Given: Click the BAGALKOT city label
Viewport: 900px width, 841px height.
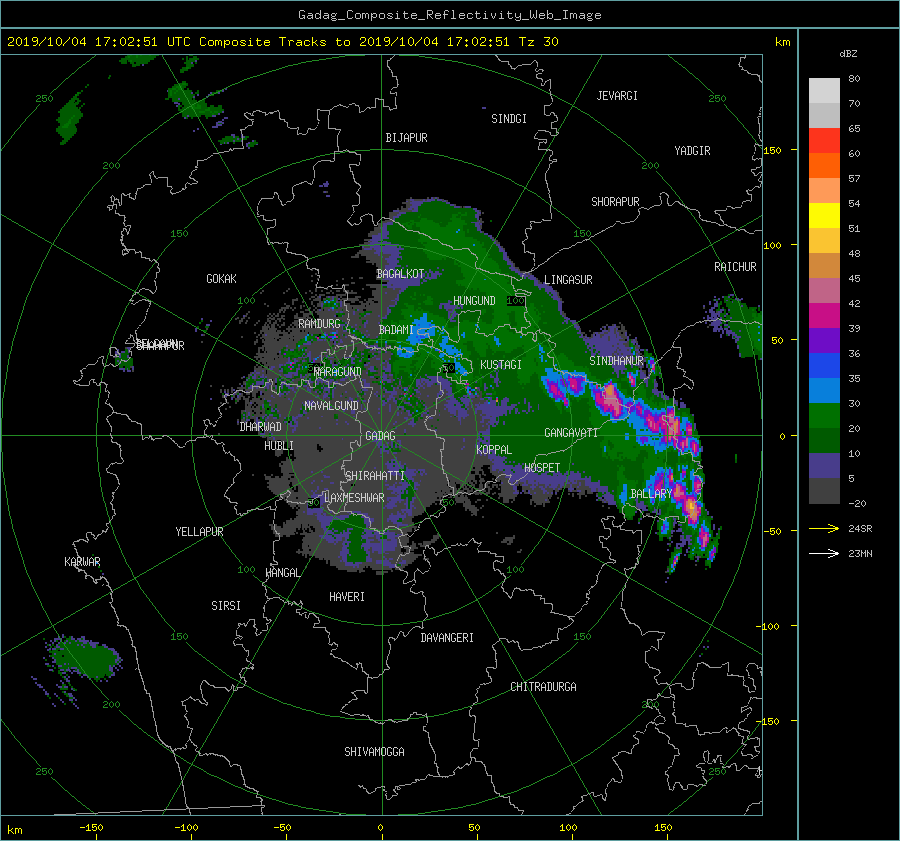Looking at the screenshot, I should (x=400, y=274).
